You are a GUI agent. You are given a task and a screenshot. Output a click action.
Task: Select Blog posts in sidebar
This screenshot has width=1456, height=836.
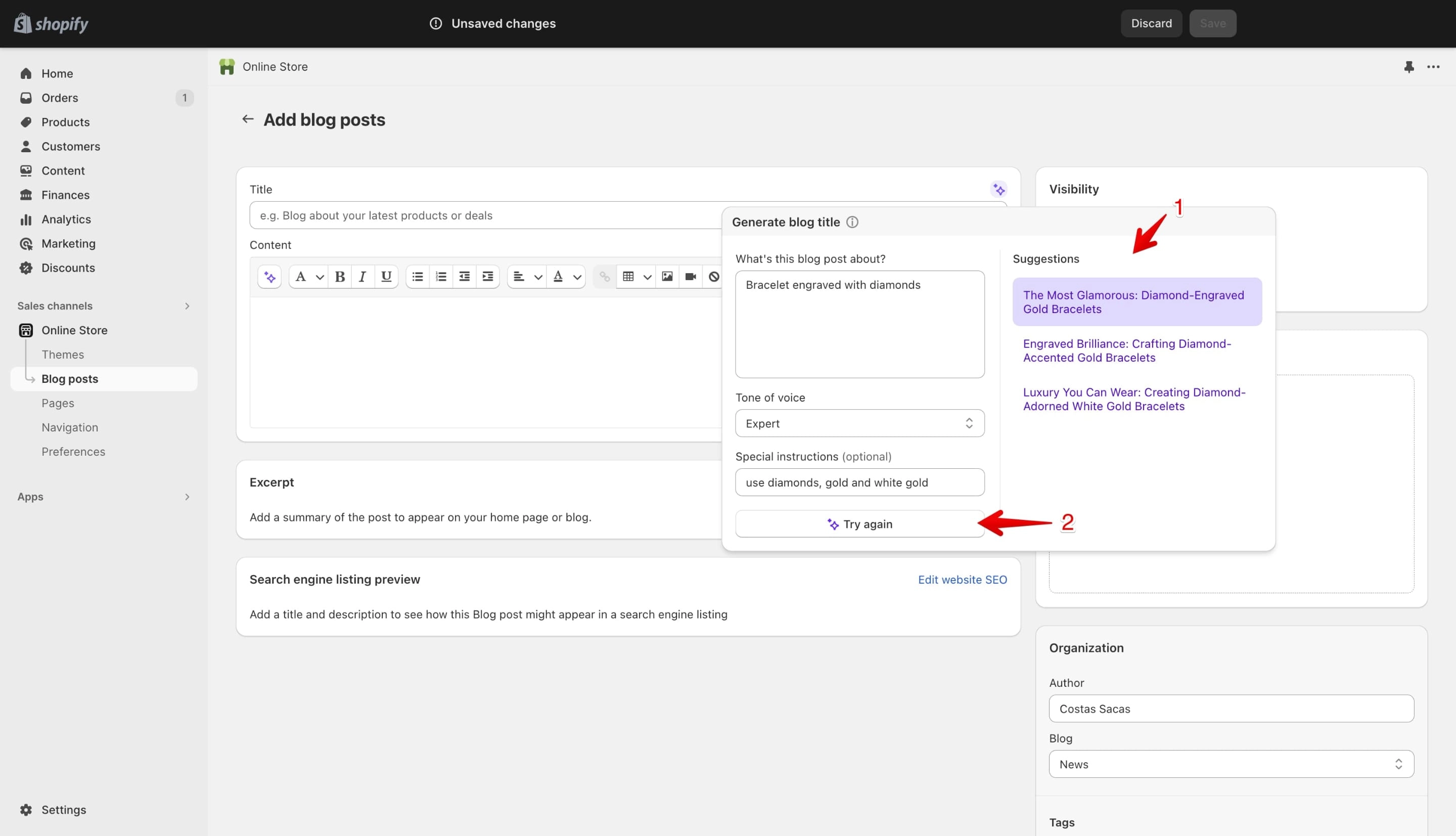pos(104,379)
